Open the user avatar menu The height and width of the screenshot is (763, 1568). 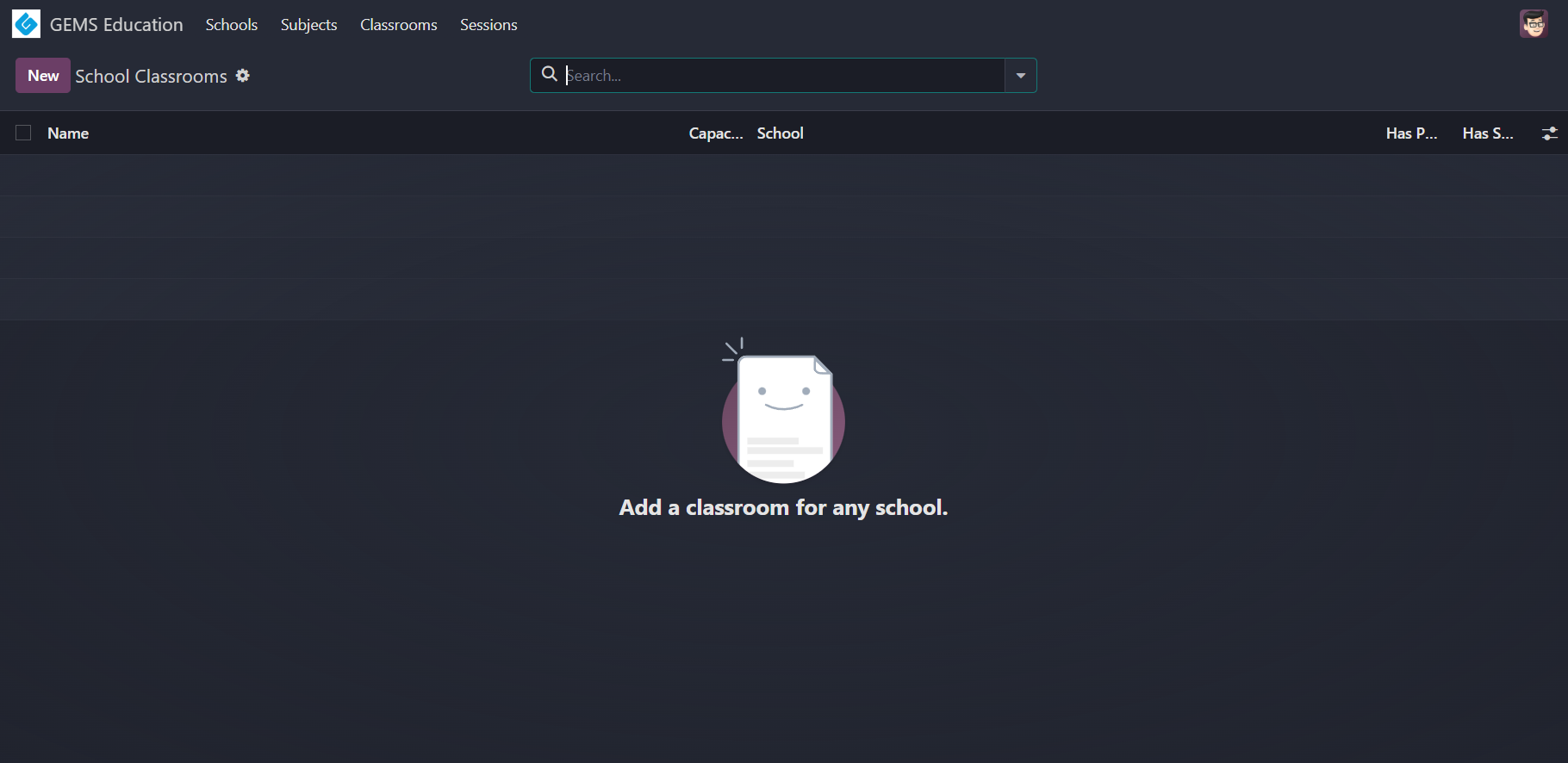1534,24
